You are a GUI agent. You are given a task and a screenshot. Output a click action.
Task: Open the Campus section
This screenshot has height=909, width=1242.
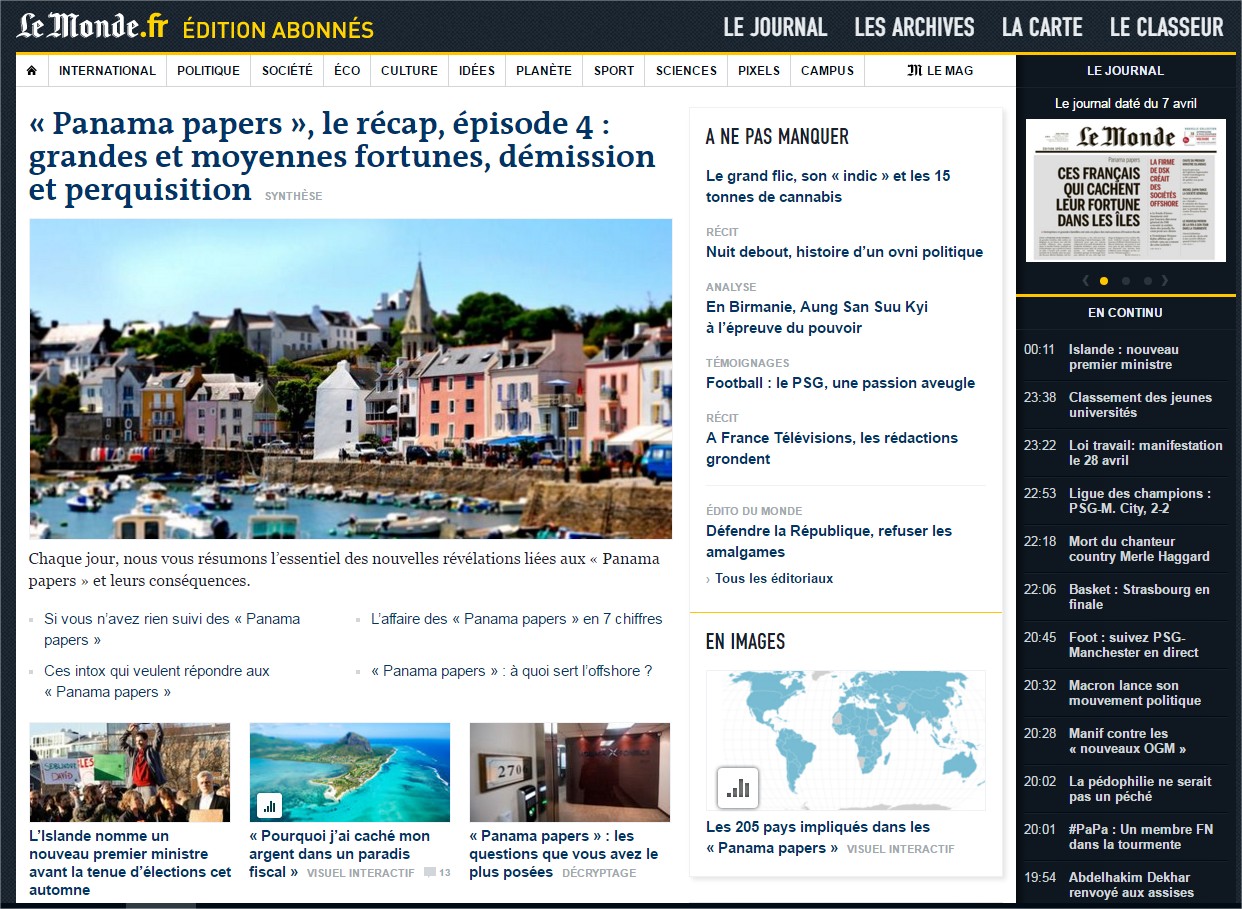point(828,70)
